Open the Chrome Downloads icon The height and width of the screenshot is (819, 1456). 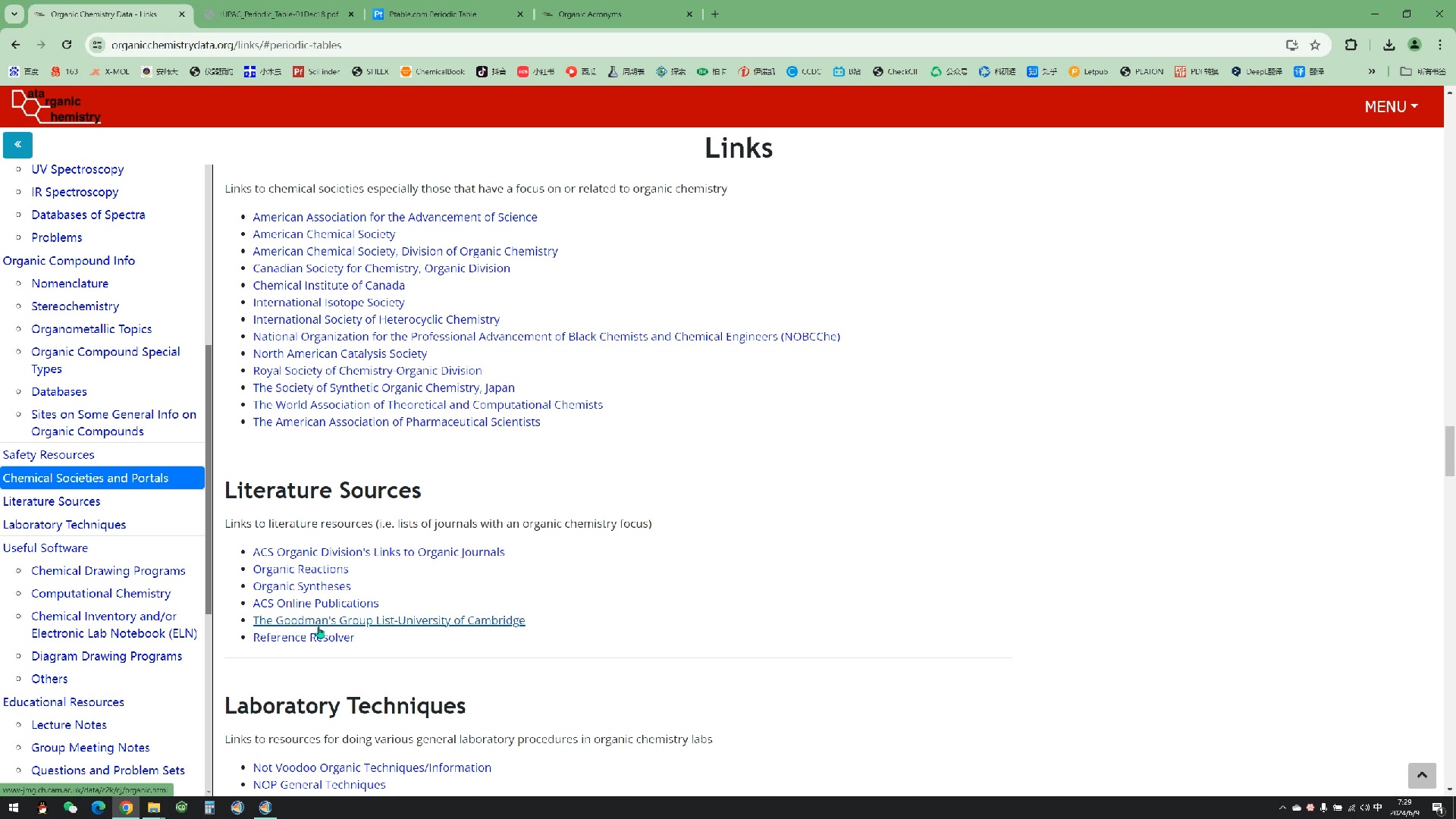coord(1389,45)
